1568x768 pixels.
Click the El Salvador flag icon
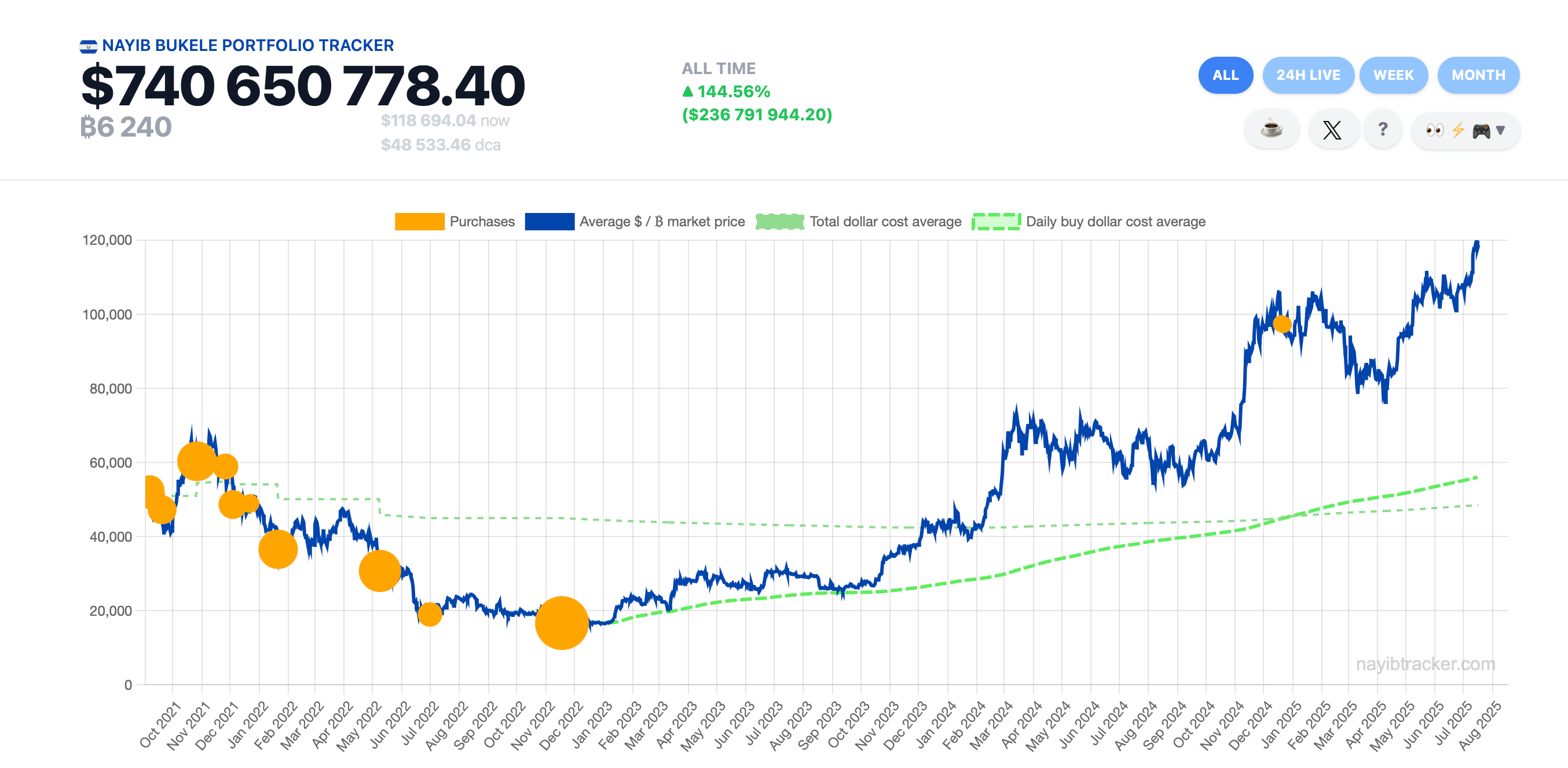[x=88, y=46]
